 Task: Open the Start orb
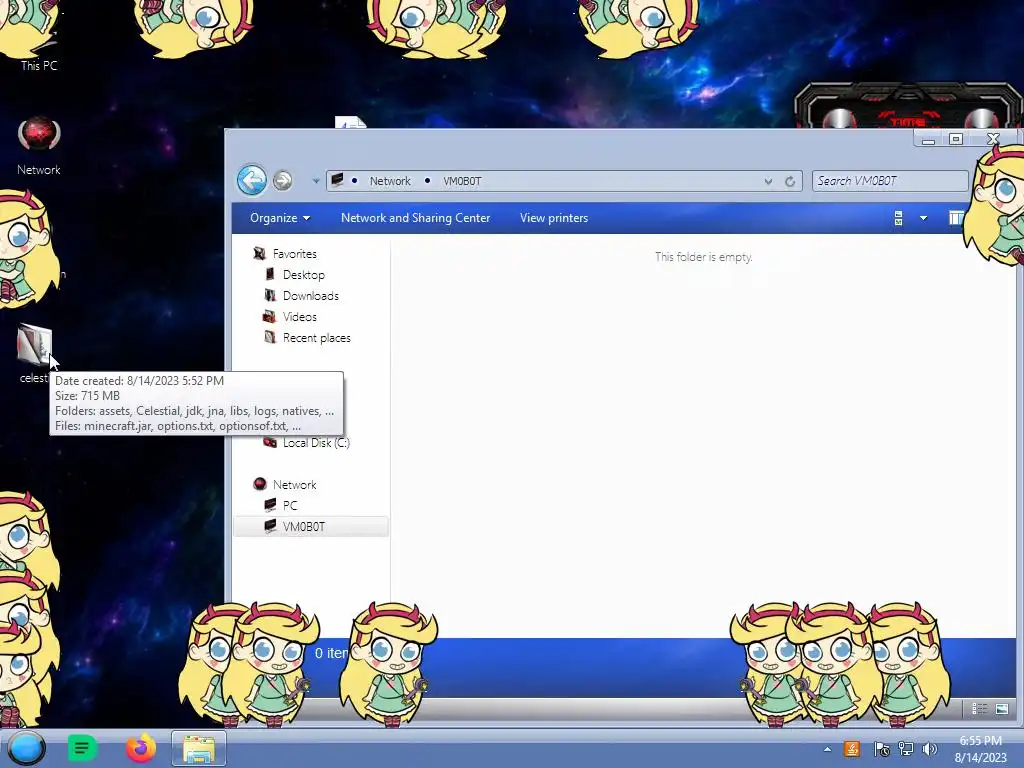[27, 748]
